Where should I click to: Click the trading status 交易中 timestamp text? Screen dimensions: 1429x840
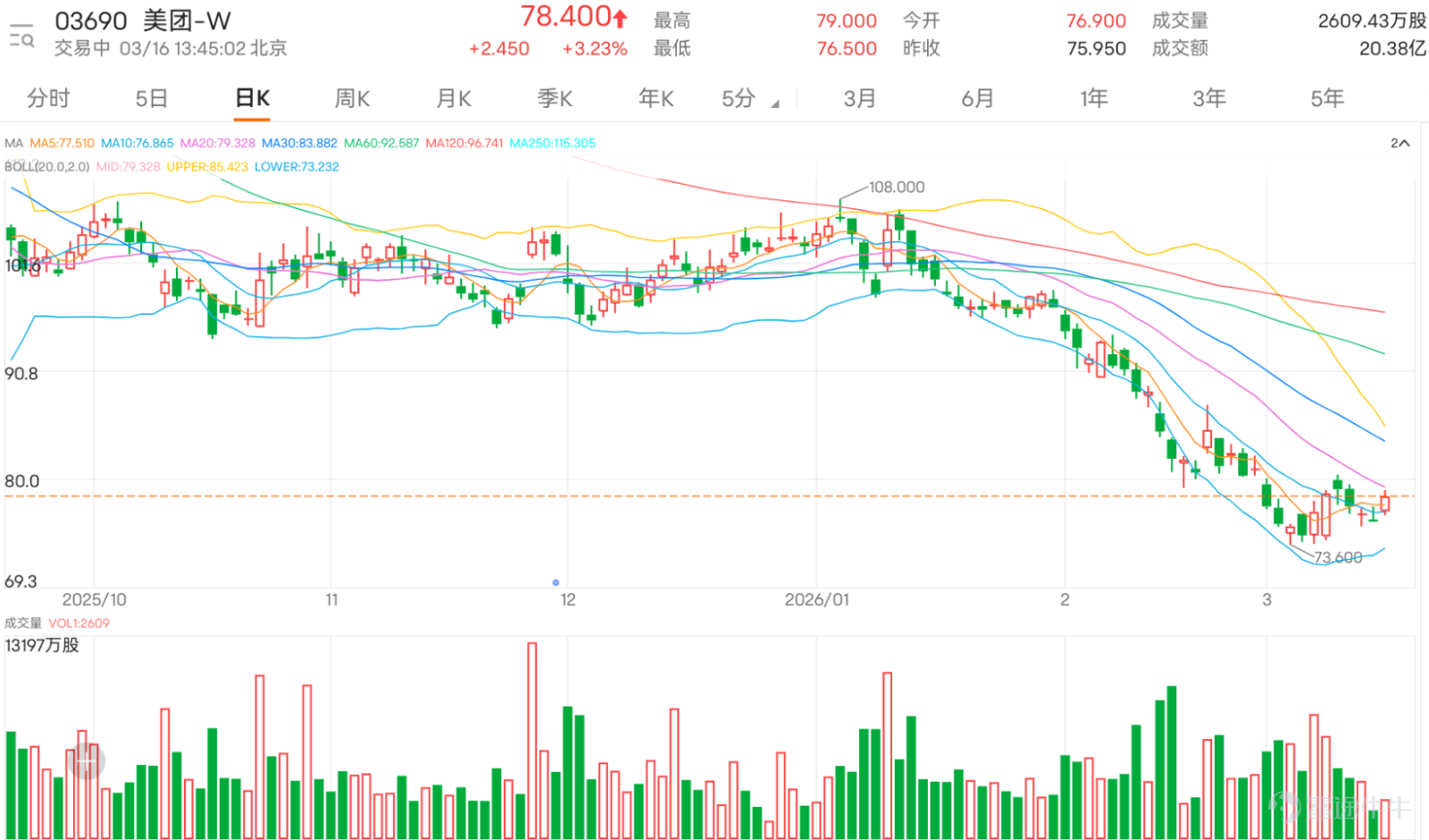tap(171, 49)
